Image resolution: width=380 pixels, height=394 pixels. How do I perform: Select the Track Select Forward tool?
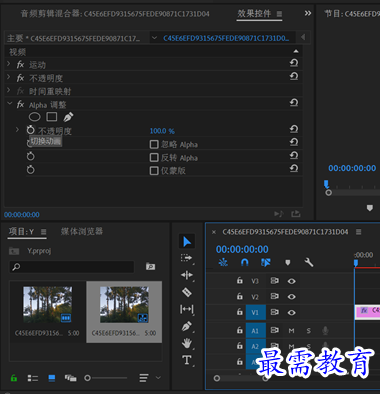187,258
